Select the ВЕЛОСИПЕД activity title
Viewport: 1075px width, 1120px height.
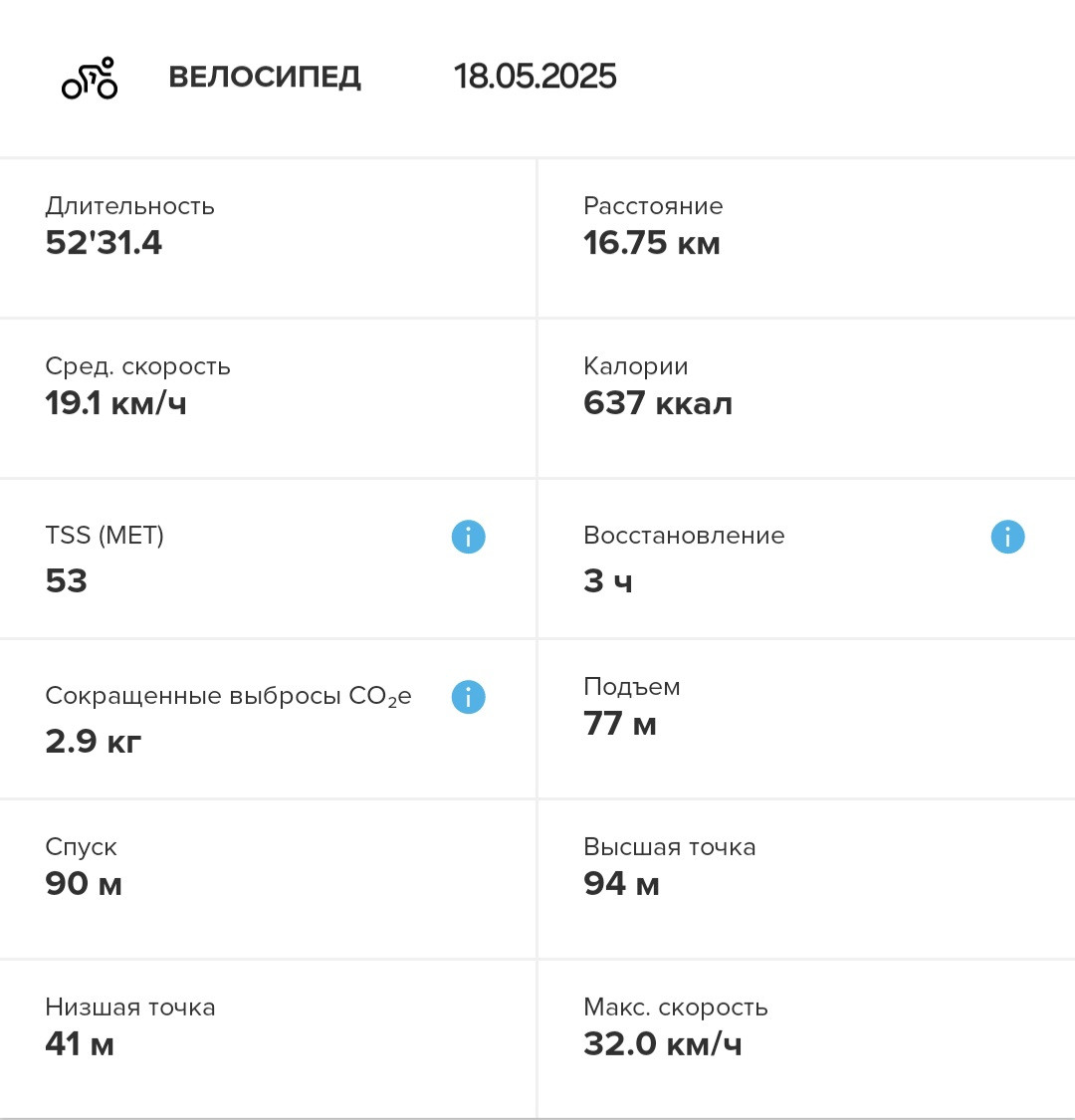click(265, 77)
